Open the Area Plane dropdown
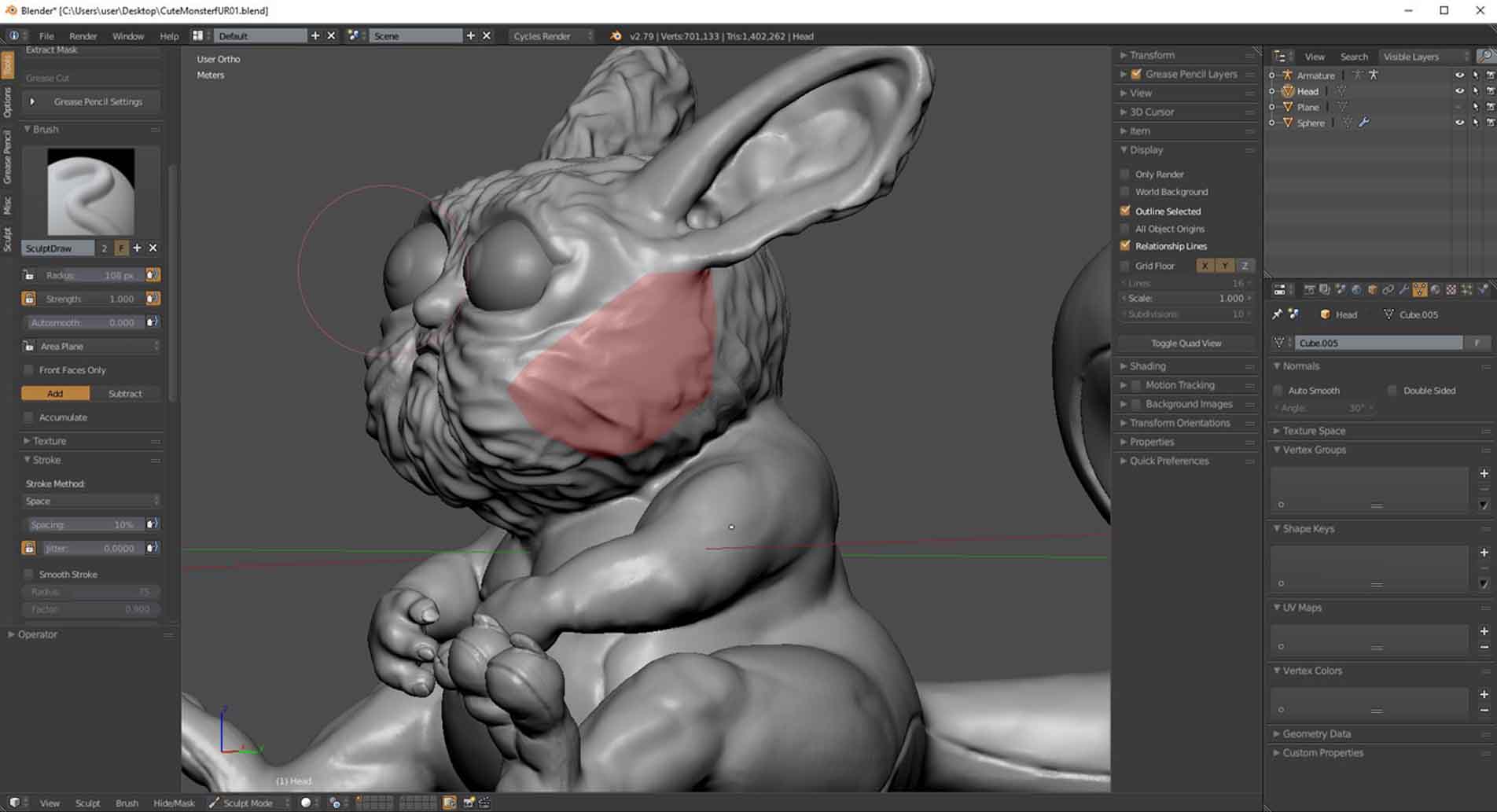Viewport: 1497px width, 812px height. pos(98,346)
